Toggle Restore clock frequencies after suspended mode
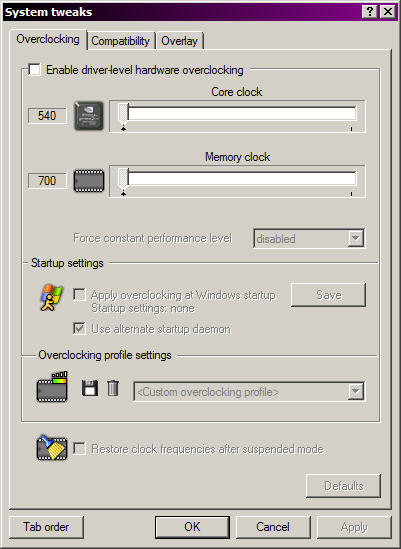Screen dimensions: 401x549 [x=79, y=449]
